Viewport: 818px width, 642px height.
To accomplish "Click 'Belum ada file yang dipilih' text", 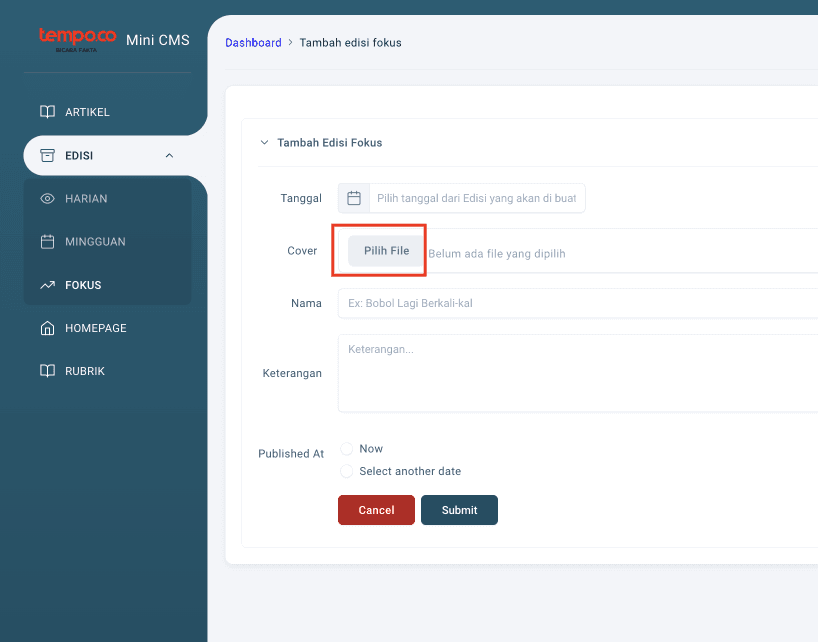I will (x=497, y=254).
